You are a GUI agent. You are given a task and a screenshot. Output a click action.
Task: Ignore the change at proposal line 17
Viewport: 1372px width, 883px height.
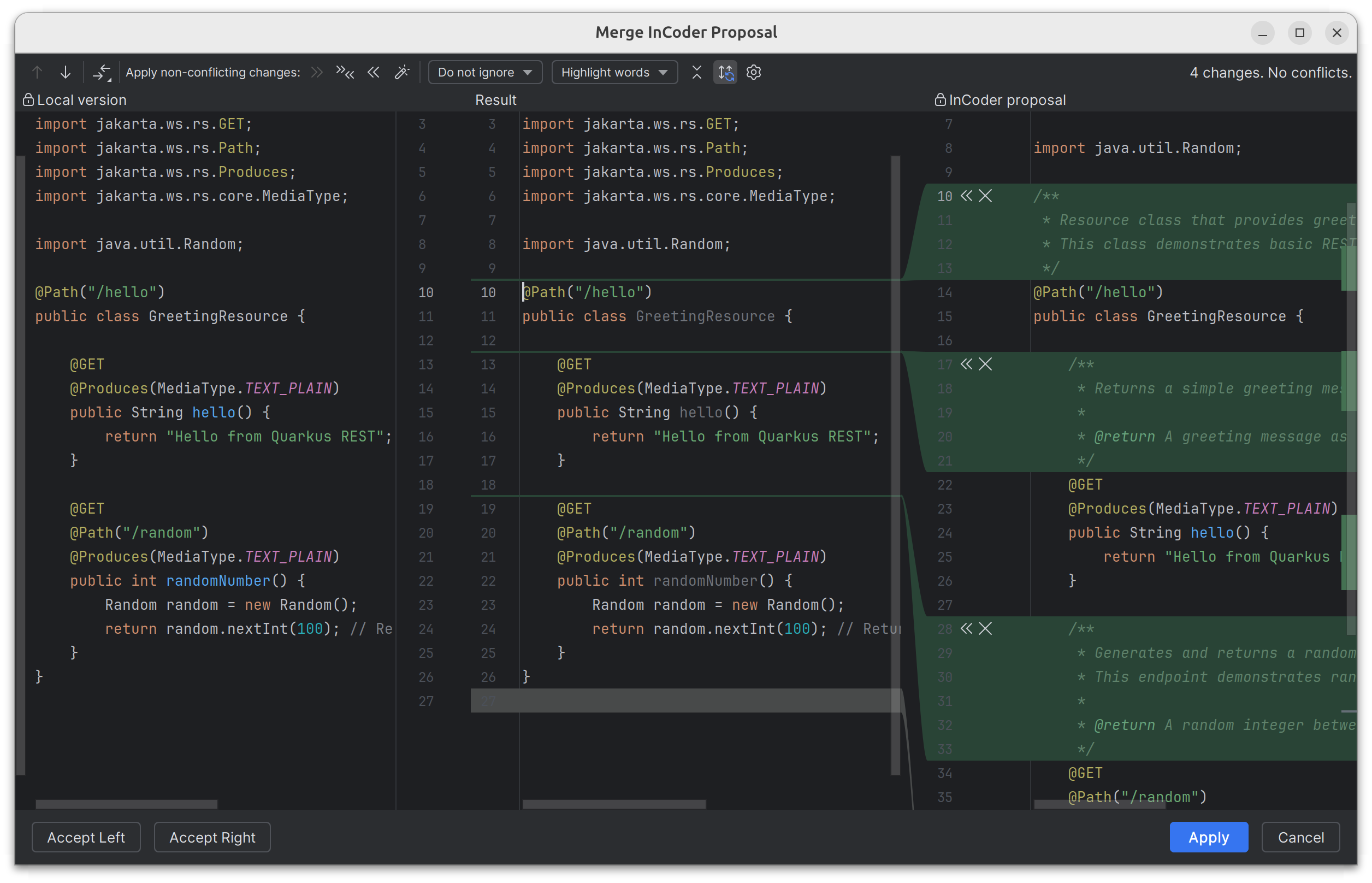point(985,364)
